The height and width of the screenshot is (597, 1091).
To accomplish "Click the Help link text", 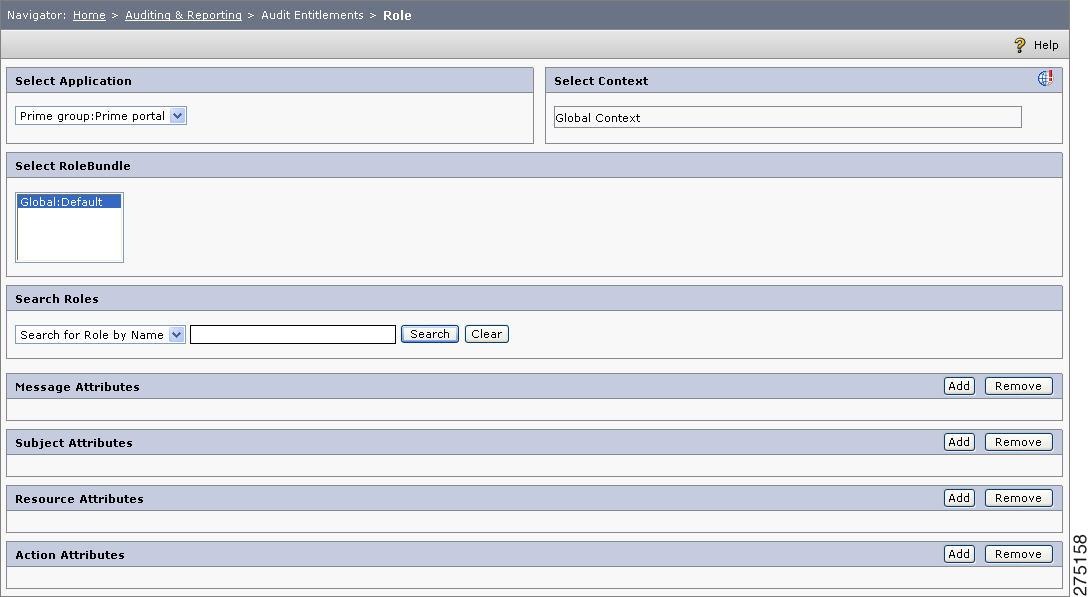I will (1046, 45).
